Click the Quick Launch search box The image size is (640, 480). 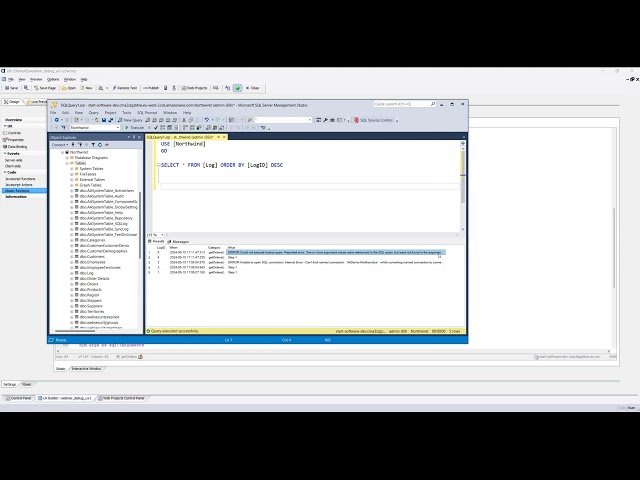pyautogui.click(x=404, y=104)
